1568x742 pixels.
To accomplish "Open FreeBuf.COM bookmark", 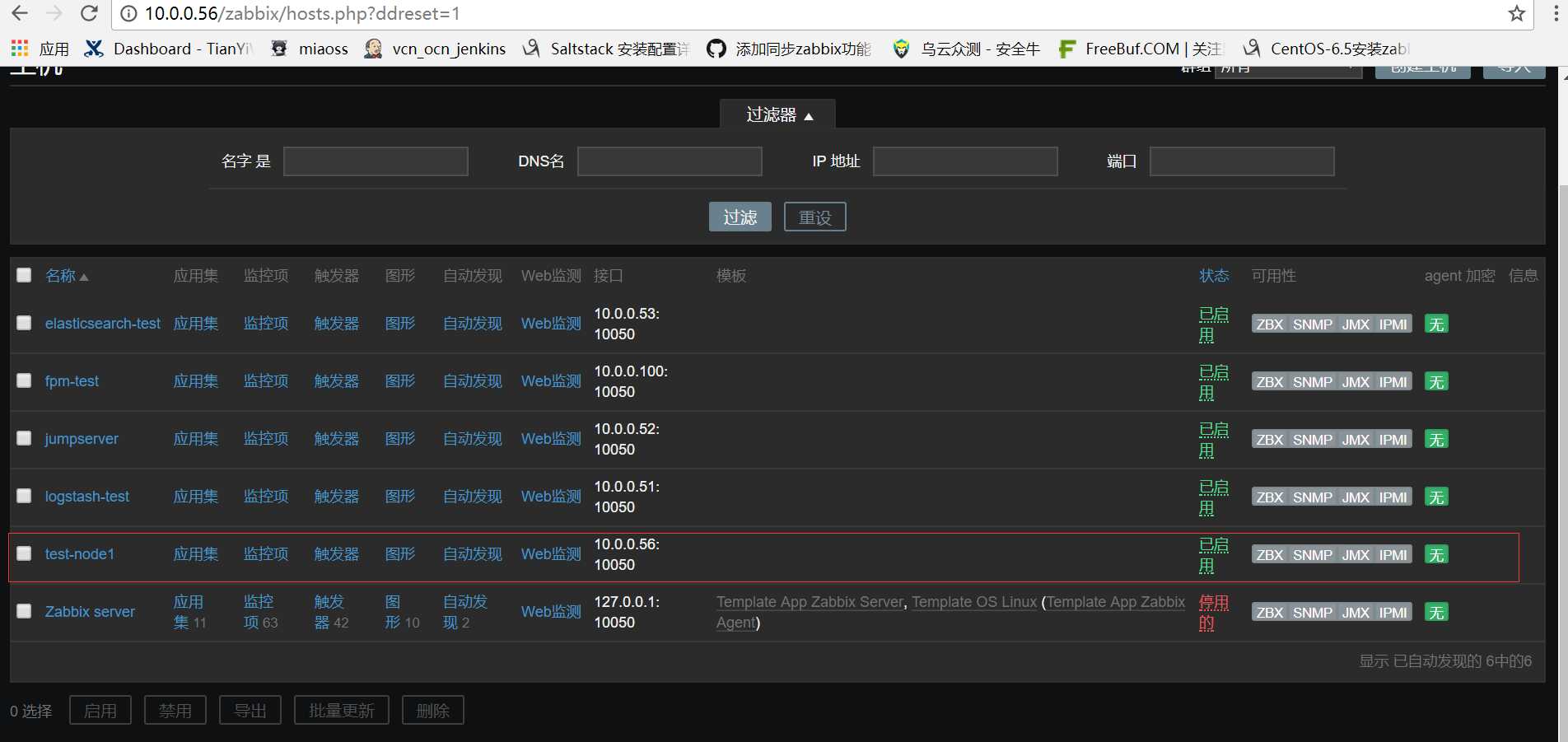I will 1140,49.
